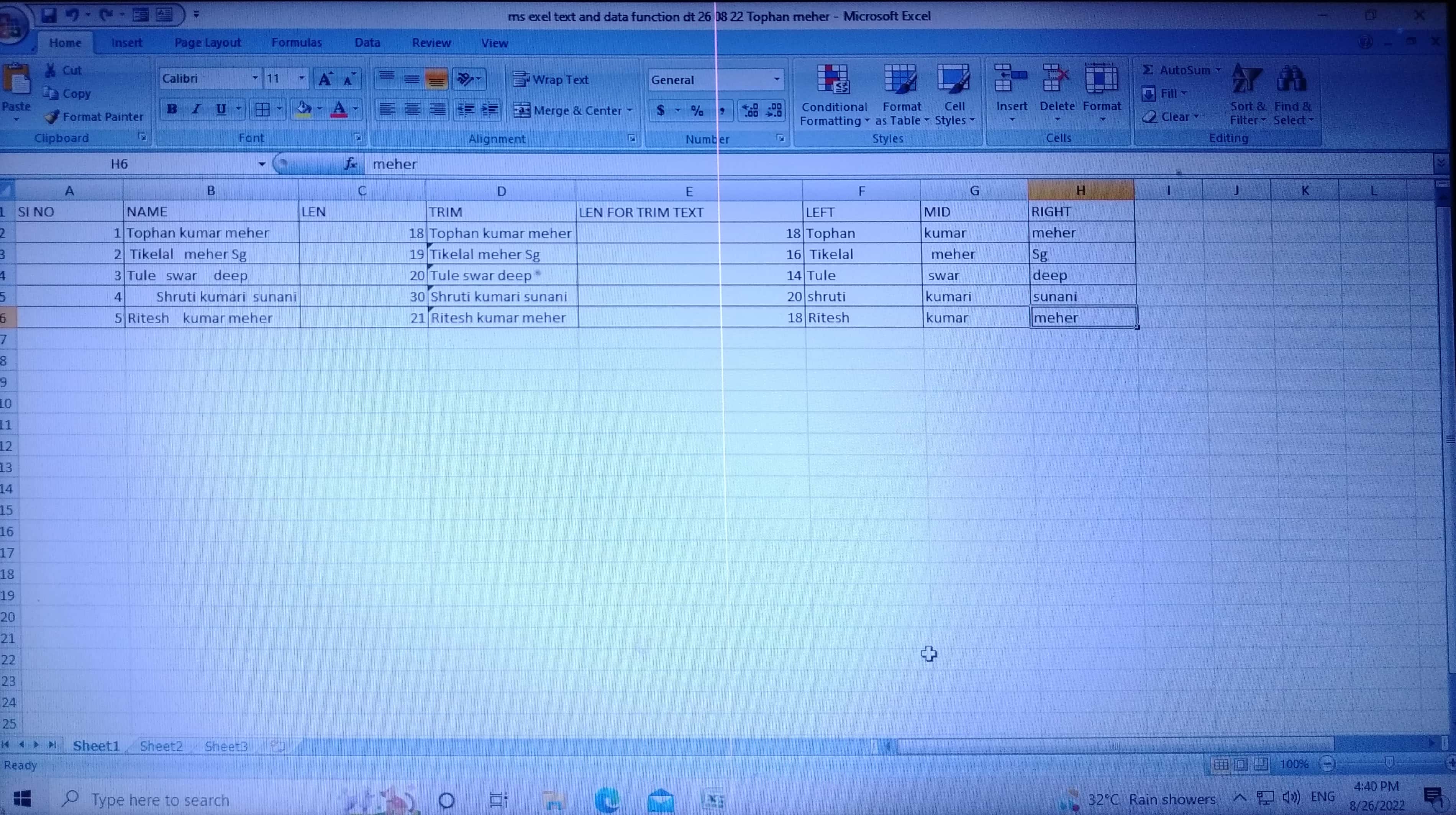1456x815 pixels.
Task: Expand the General number format dropdown
Action: 777,80
